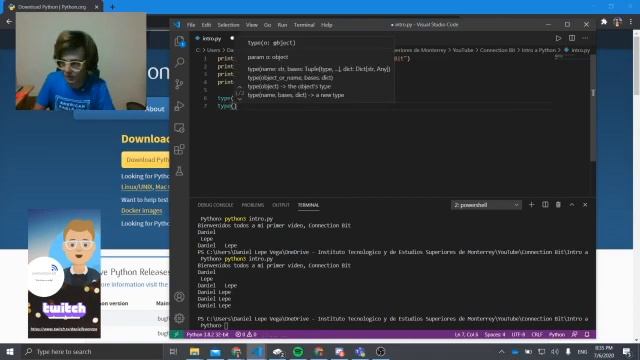The image size is (640, 360).
Task: Open a new browser tab
Action: coord(112,7)
